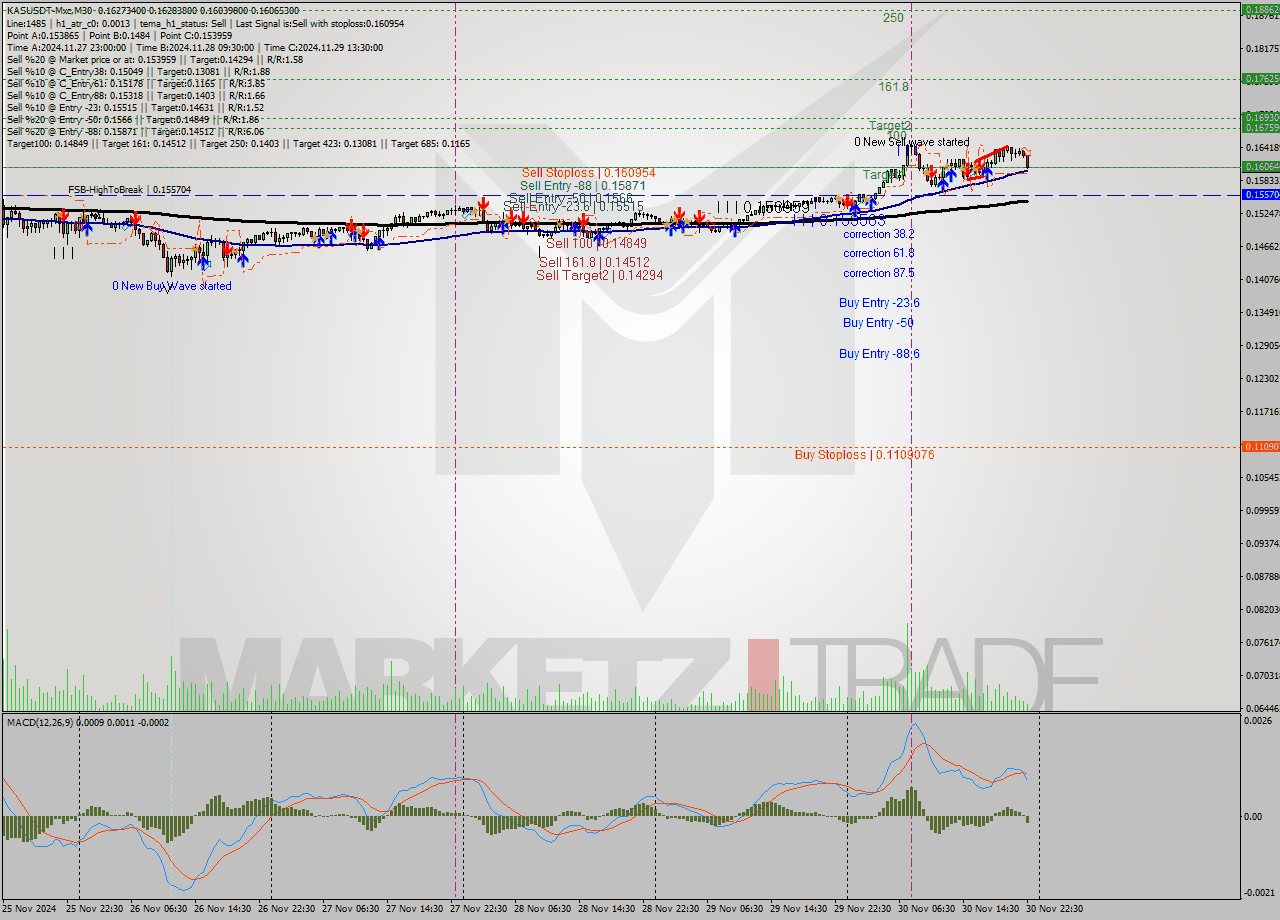1280x920 pixels.
Task: Click the 'Sell %10 @ Entry -23: 0.15515' line
Action: pyautogui.click(x=135, y=107)
